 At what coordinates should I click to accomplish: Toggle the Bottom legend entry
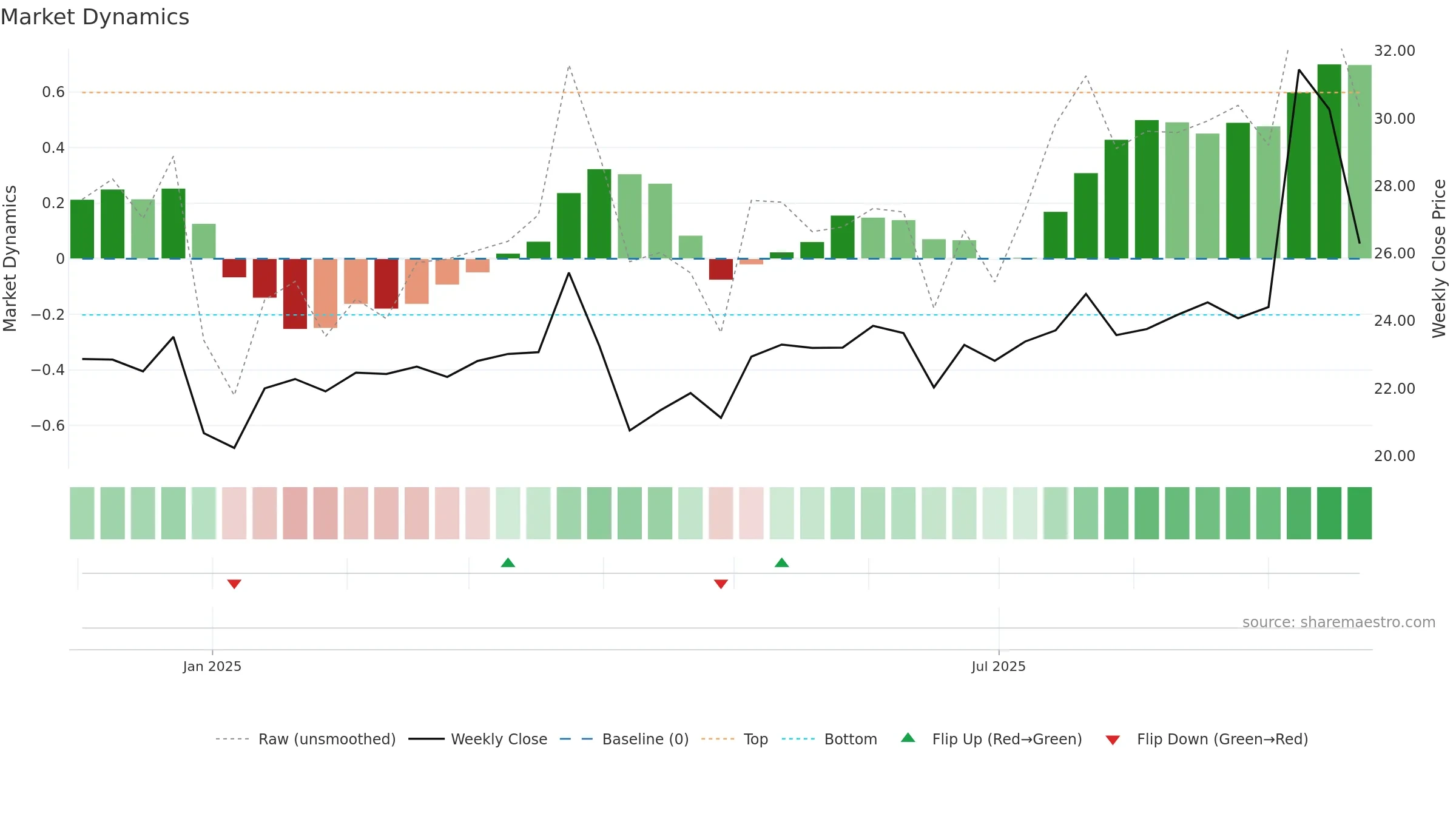(x=829, y=739)
